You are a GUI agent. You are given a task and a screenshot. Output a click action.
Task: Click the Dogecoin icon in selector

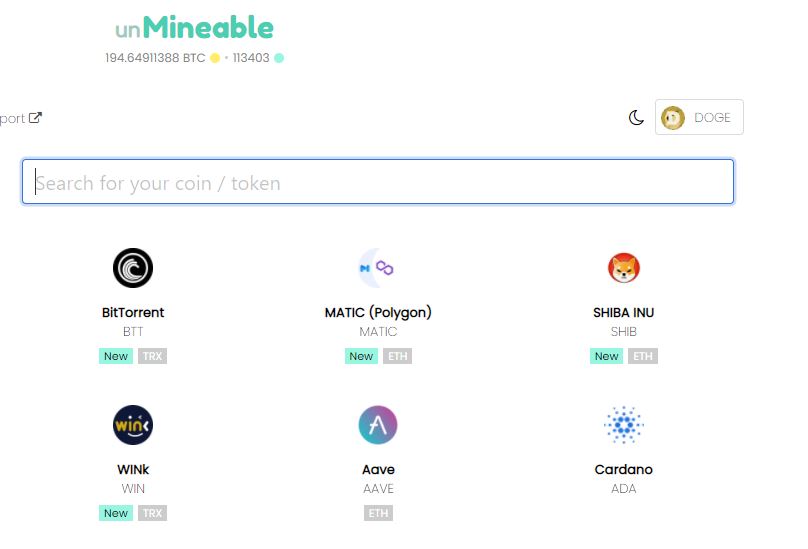672,118
